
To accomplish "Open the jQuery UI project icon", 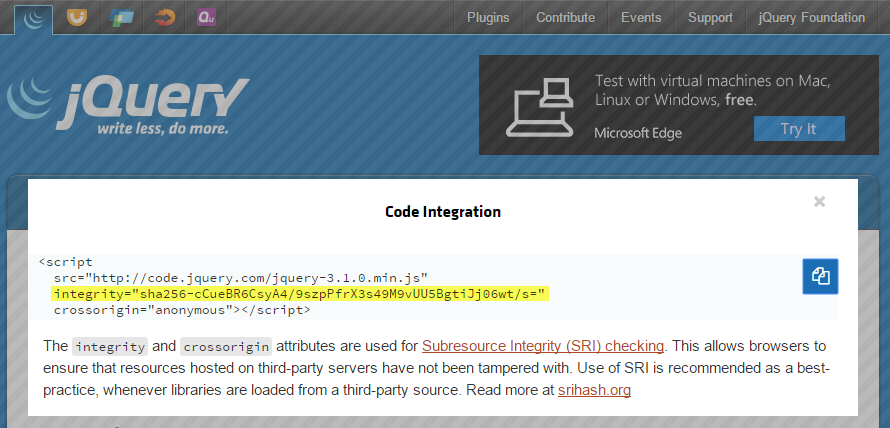I will click(x=77, y=17).
